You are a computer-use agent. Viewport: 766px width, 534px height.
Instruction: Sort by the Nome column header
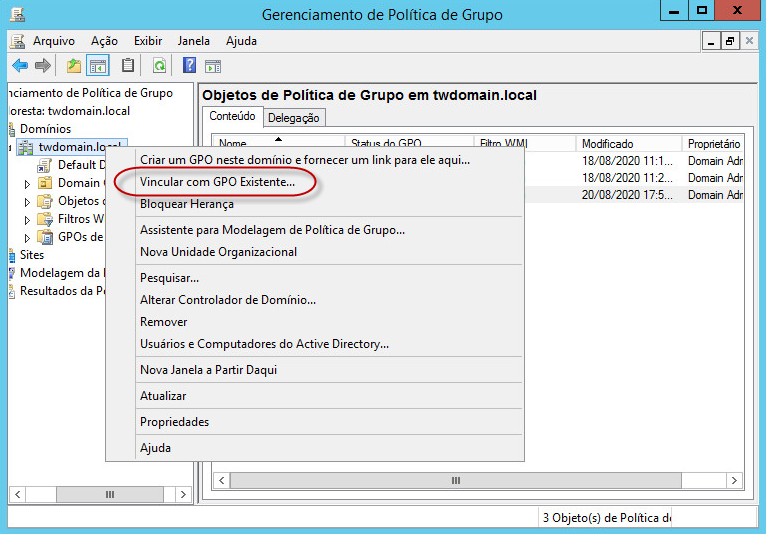point(278,142)
